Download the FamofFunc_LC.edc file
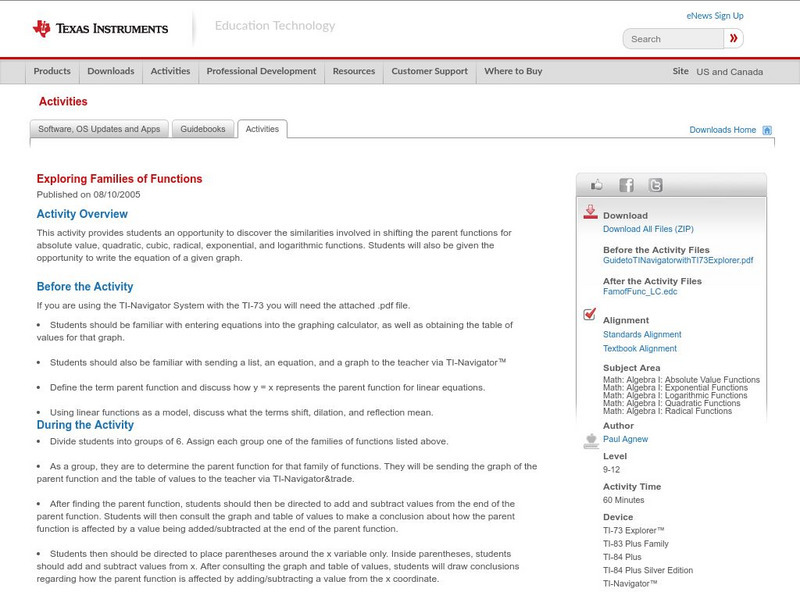This screenshot has height=592, width=800. (640, 291)
